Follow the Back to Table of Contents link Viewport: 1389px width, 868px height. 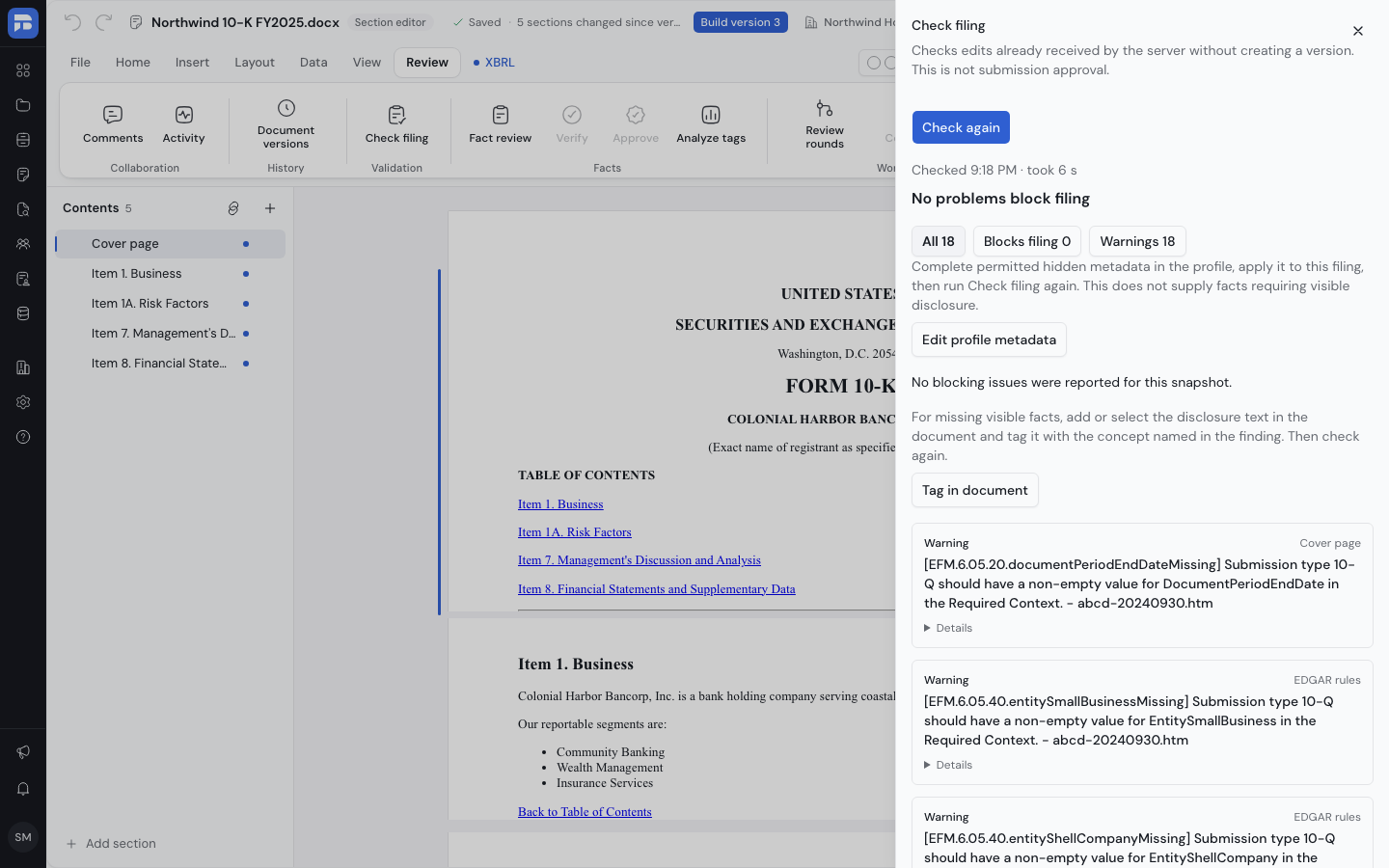(x=585, y=812)
